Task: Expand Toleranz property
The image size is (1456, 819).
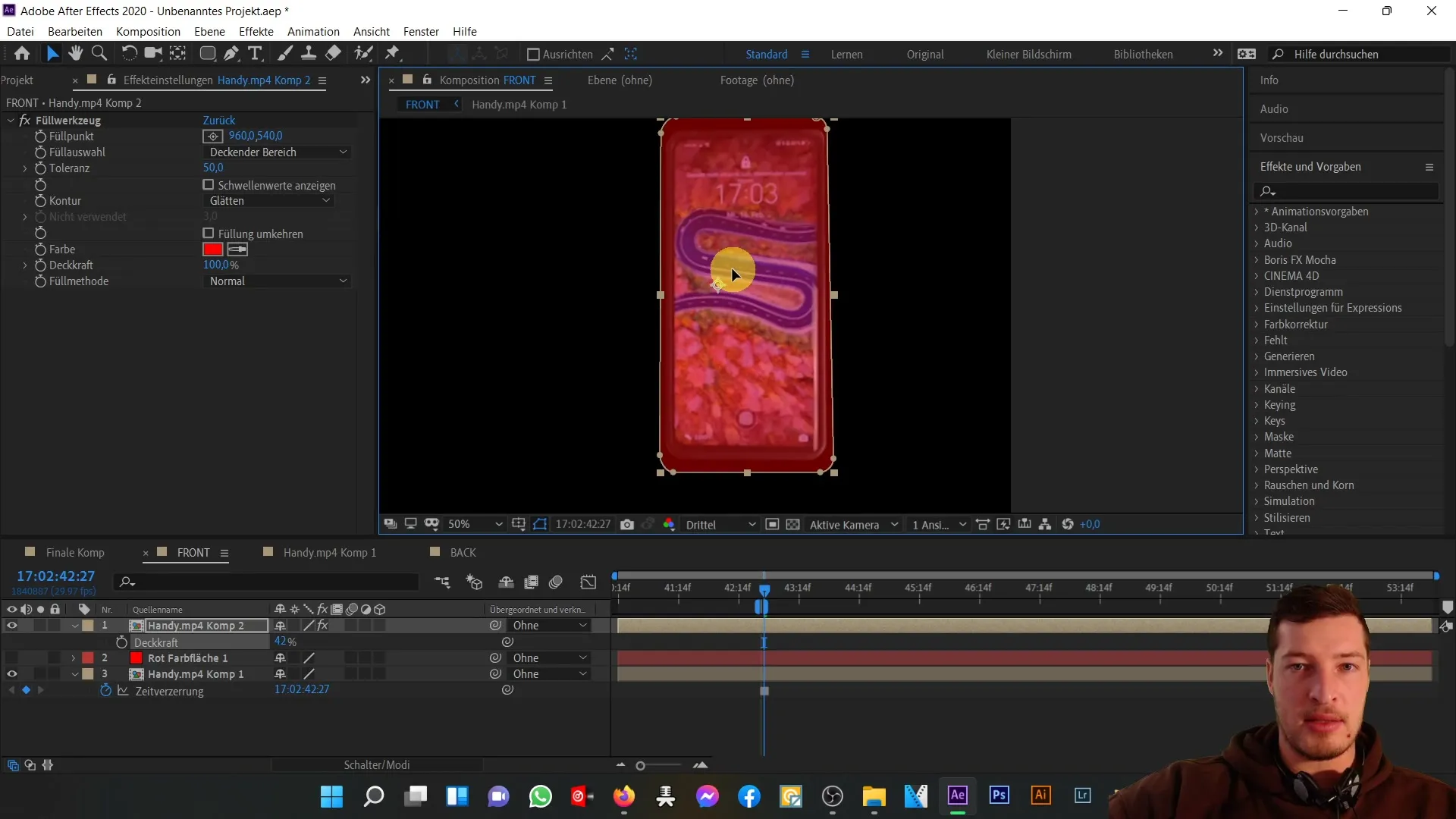Action: point(25,168)
